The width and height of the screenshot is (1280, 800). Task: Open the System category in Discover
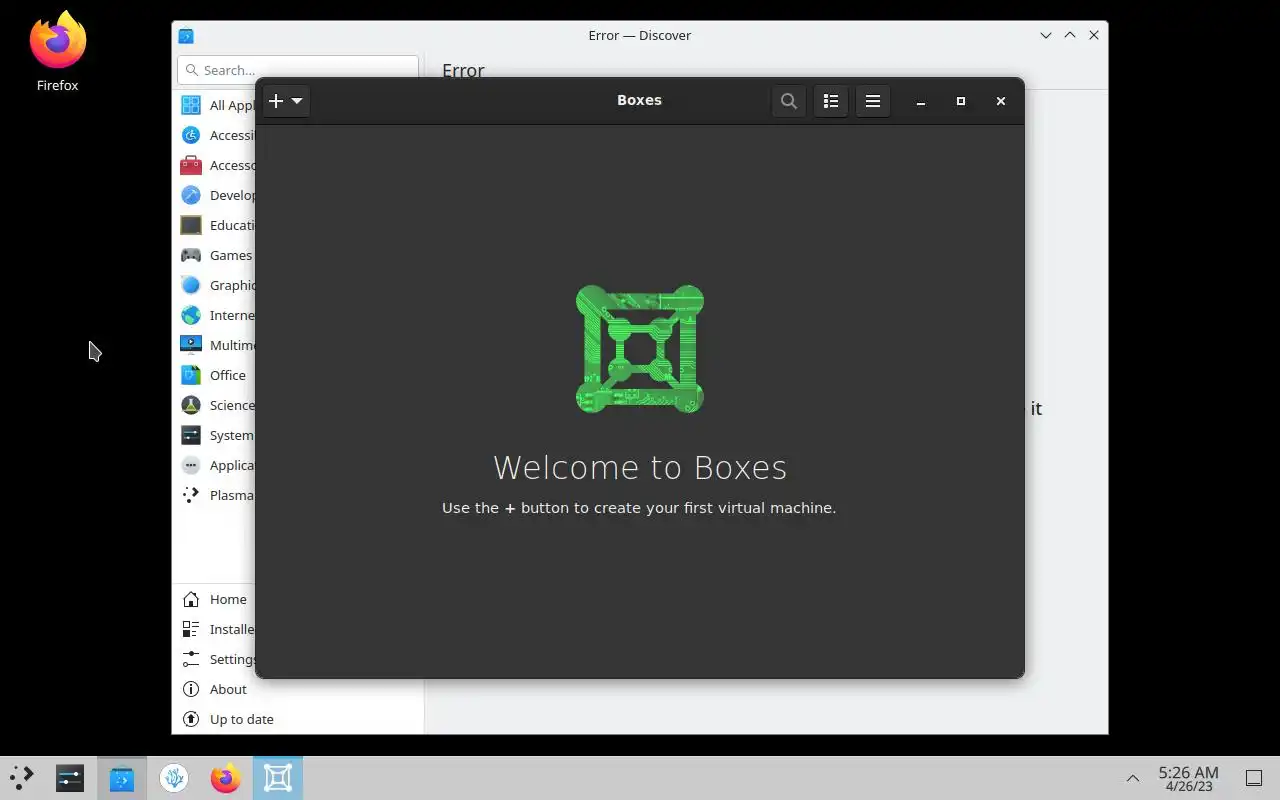[x=216, y=435]
